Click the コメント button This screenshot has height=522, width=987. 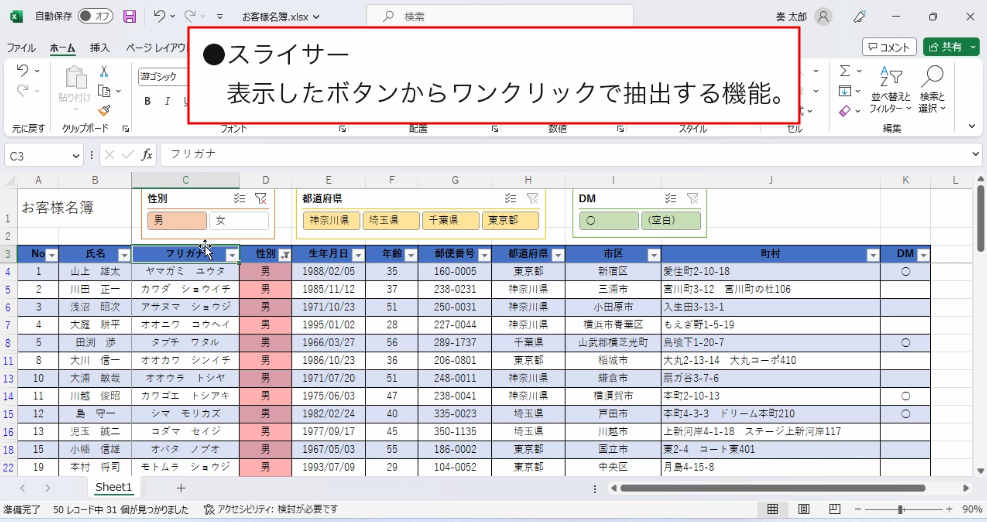tap(888, 47)
